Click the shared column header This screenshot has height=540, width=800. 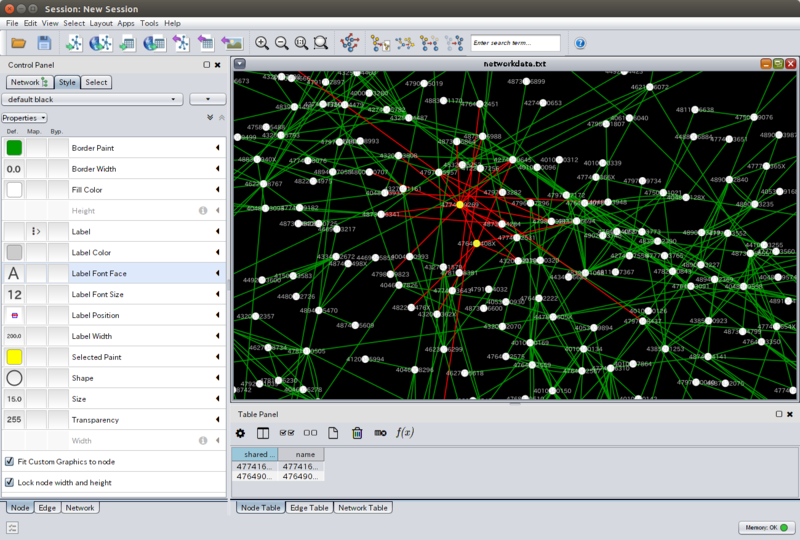coord(255,454)
